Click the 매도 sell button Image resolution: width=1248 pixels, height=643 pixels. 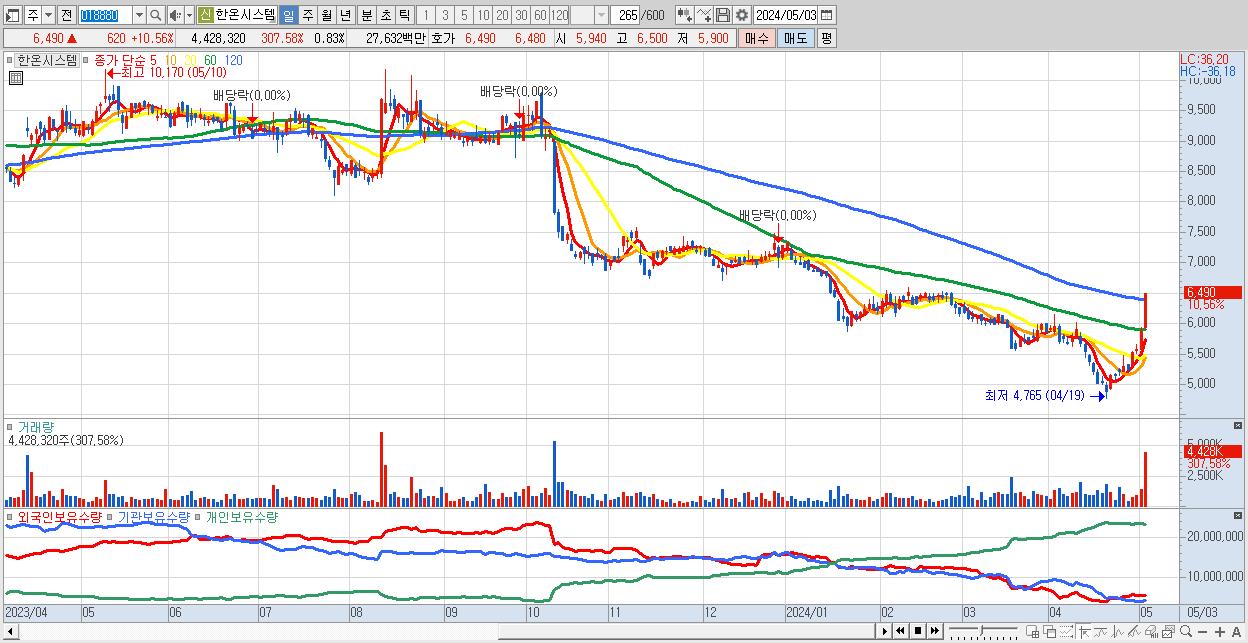coord(795,38)
